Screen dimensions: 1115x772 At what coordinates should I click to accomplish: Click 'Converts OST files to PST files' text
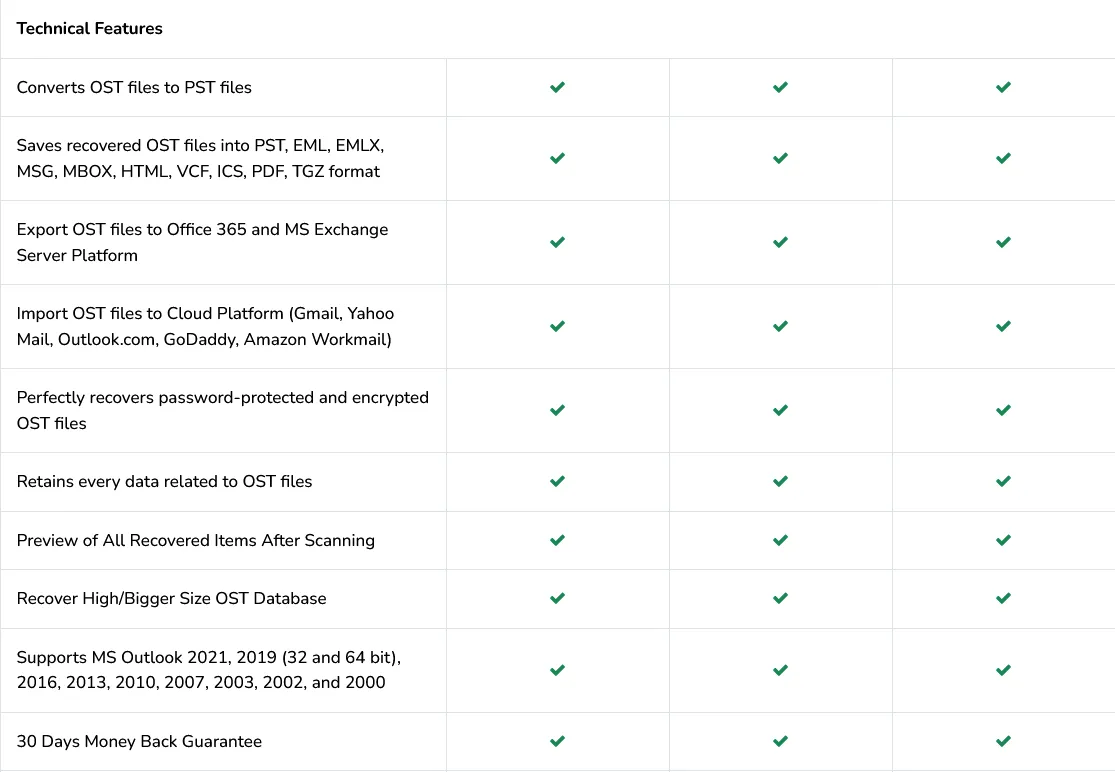(134, 87)
